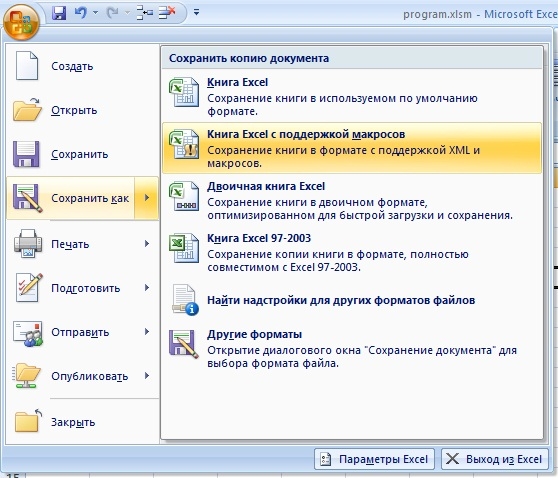This screenshot has height=478, width=558.
Task: Expand the Опубликовать submenu arrow
Action: (147, 376)
